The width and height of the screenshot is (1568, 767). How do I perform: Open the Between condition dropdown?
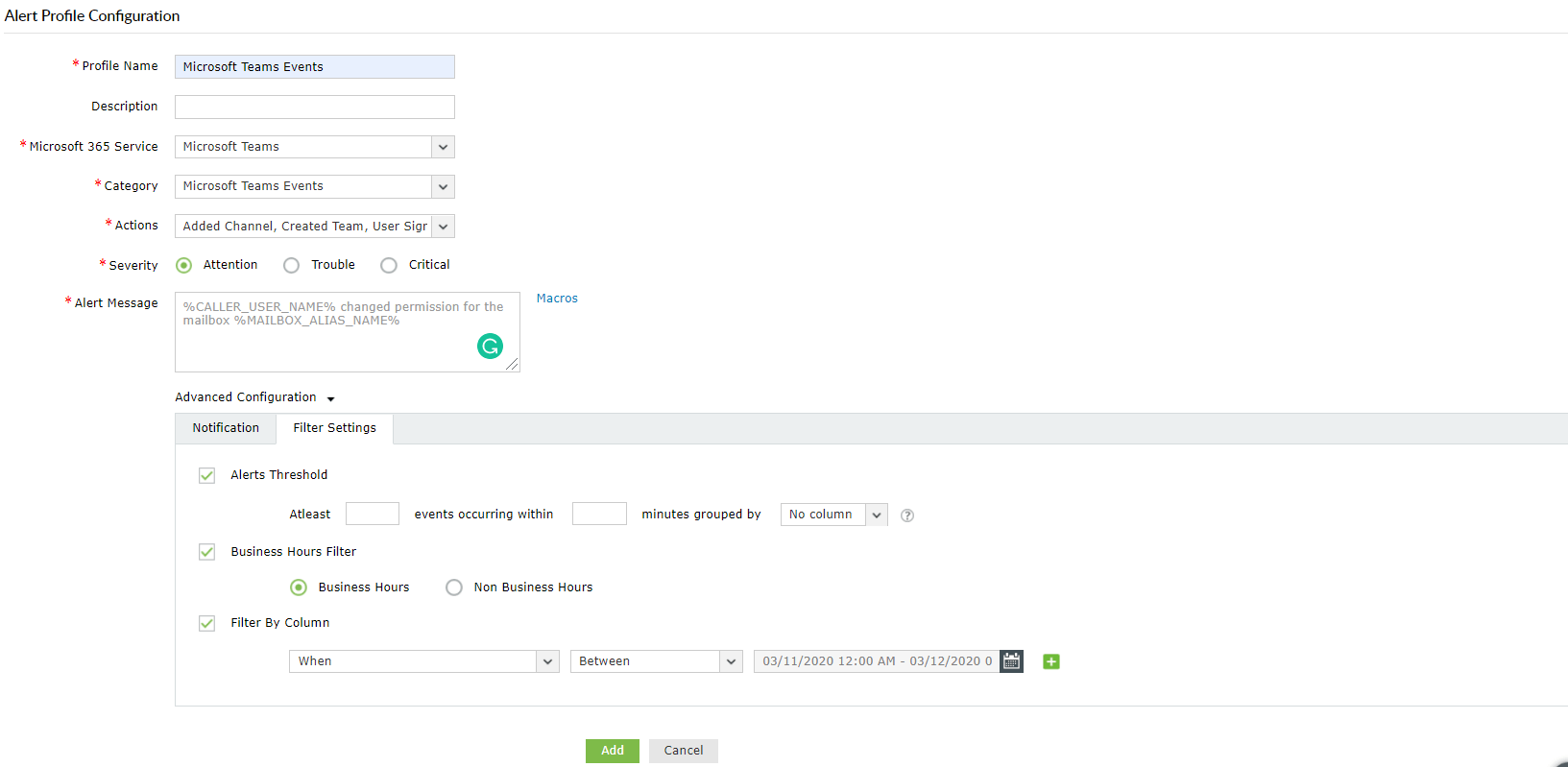pyautogui.click(x=657, y=661)
